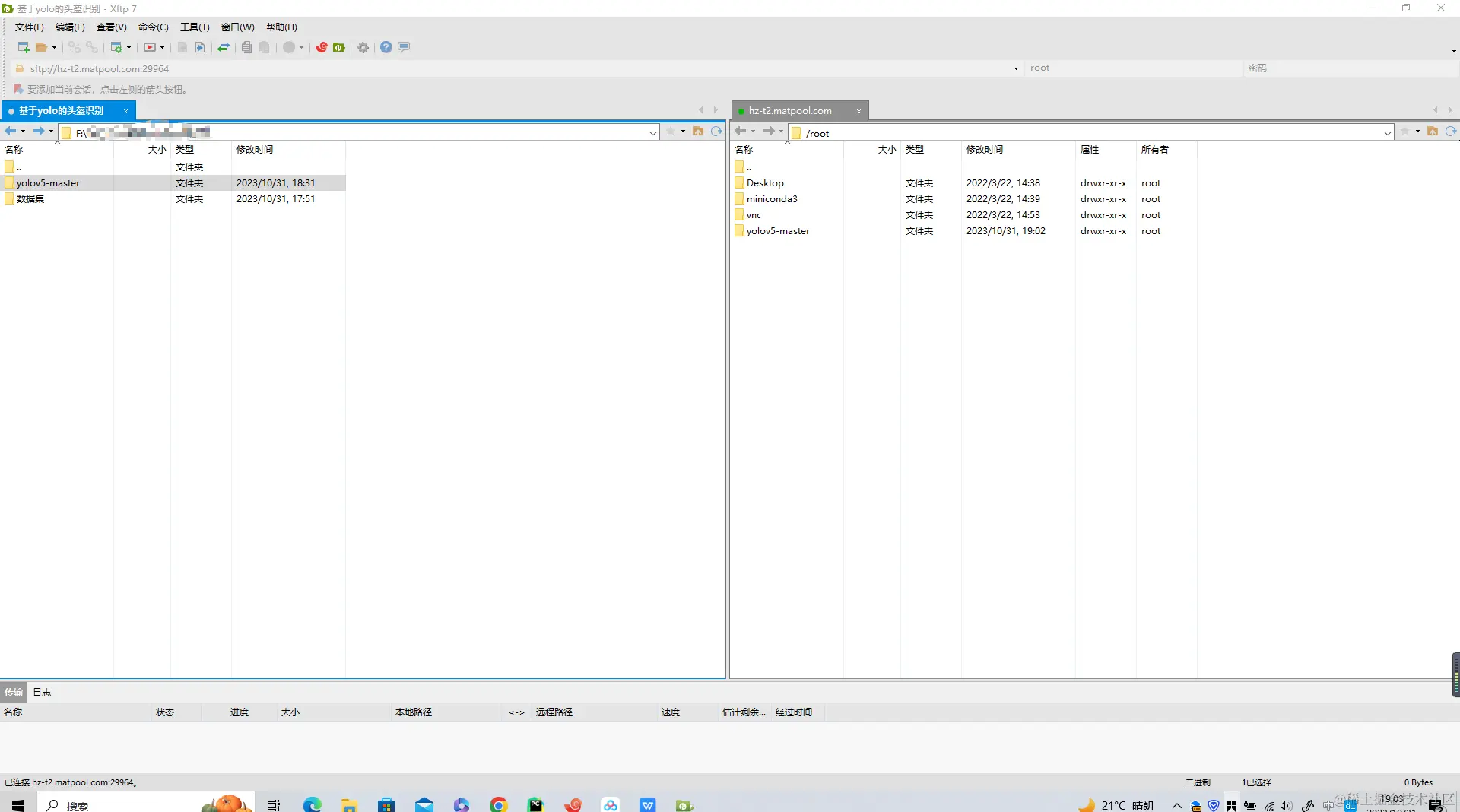
Task: Refresh the local pane file list
Action: (716, 132)
